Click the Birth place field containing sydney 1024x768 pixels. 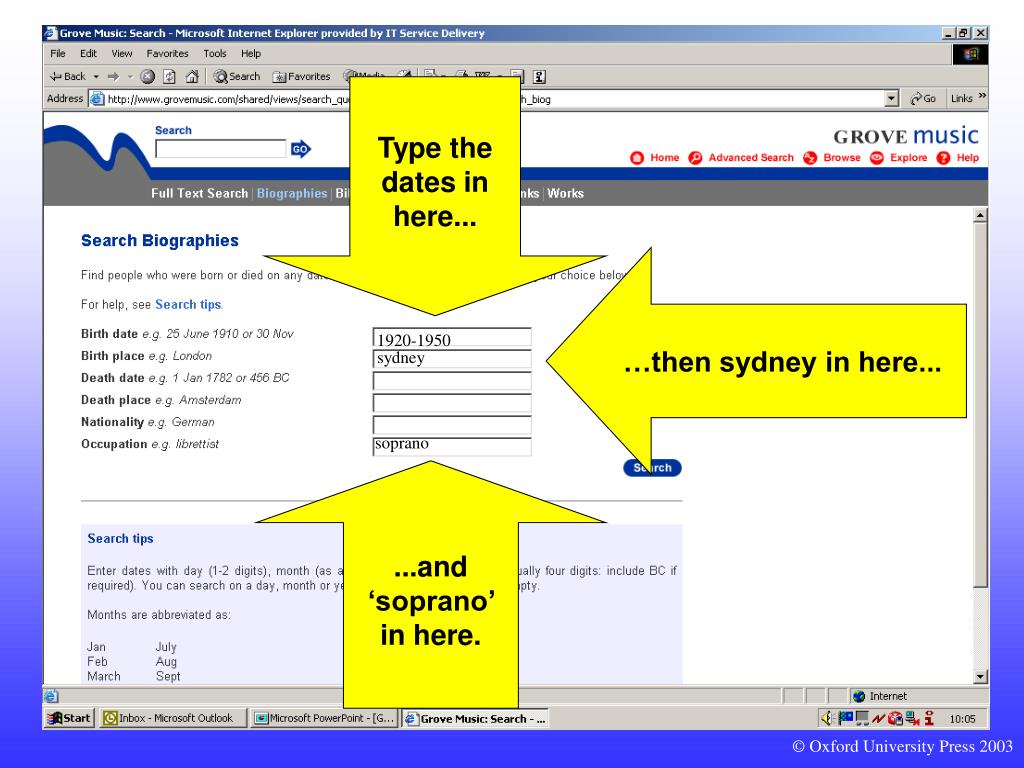pyautogui.click(x=452, y=359)
